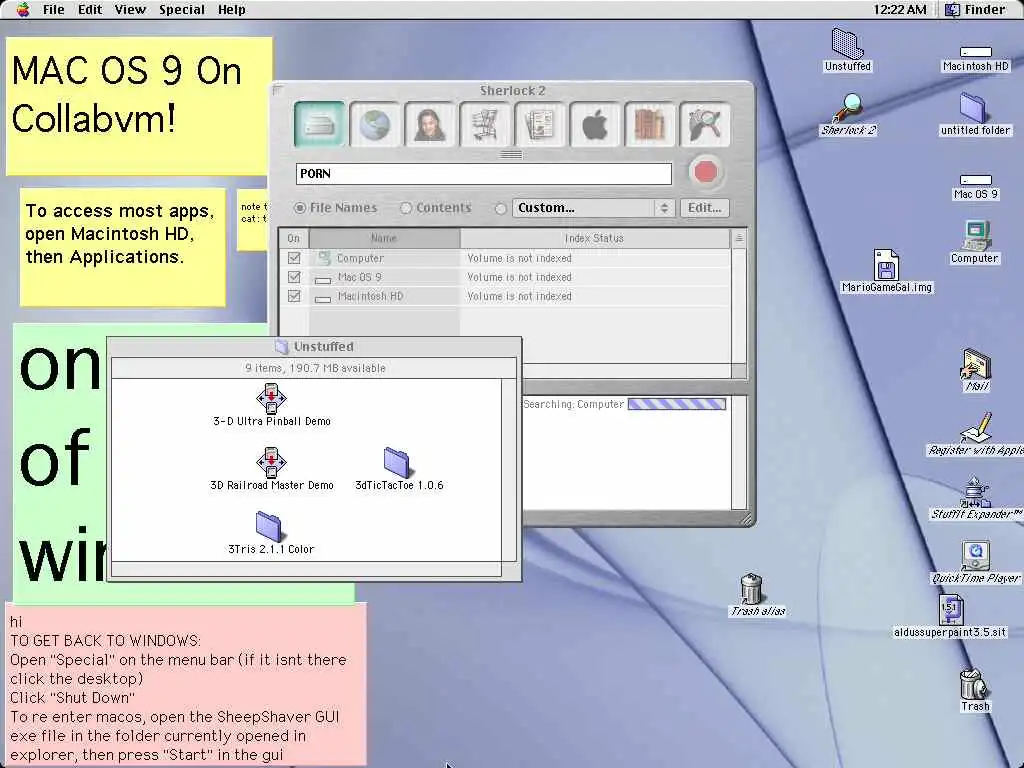Image resolution: width=1024 pixels, height=768 pixels.
Task: Open the Reference channel books icon in Sherlock
Action: coord(649,124)
